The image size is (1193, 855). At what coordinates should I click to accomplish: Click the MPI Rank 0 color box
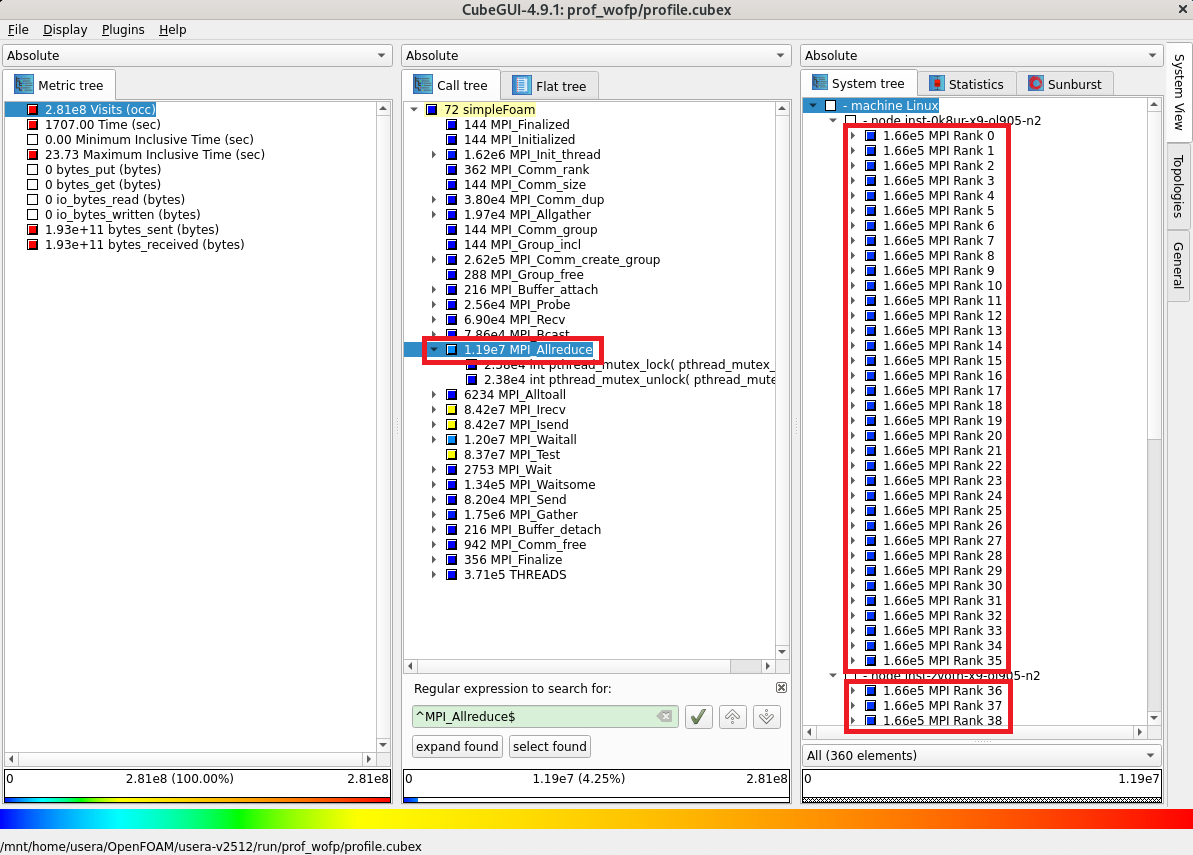tap(870, 136)
